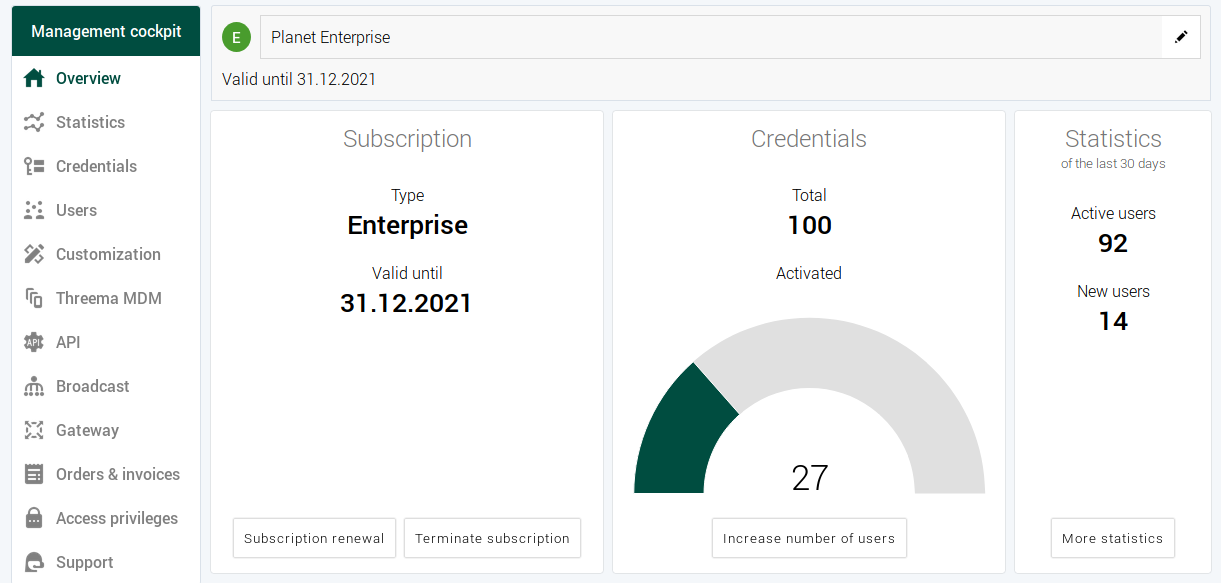Click the total credentials value 100

(x=810, y=225)
